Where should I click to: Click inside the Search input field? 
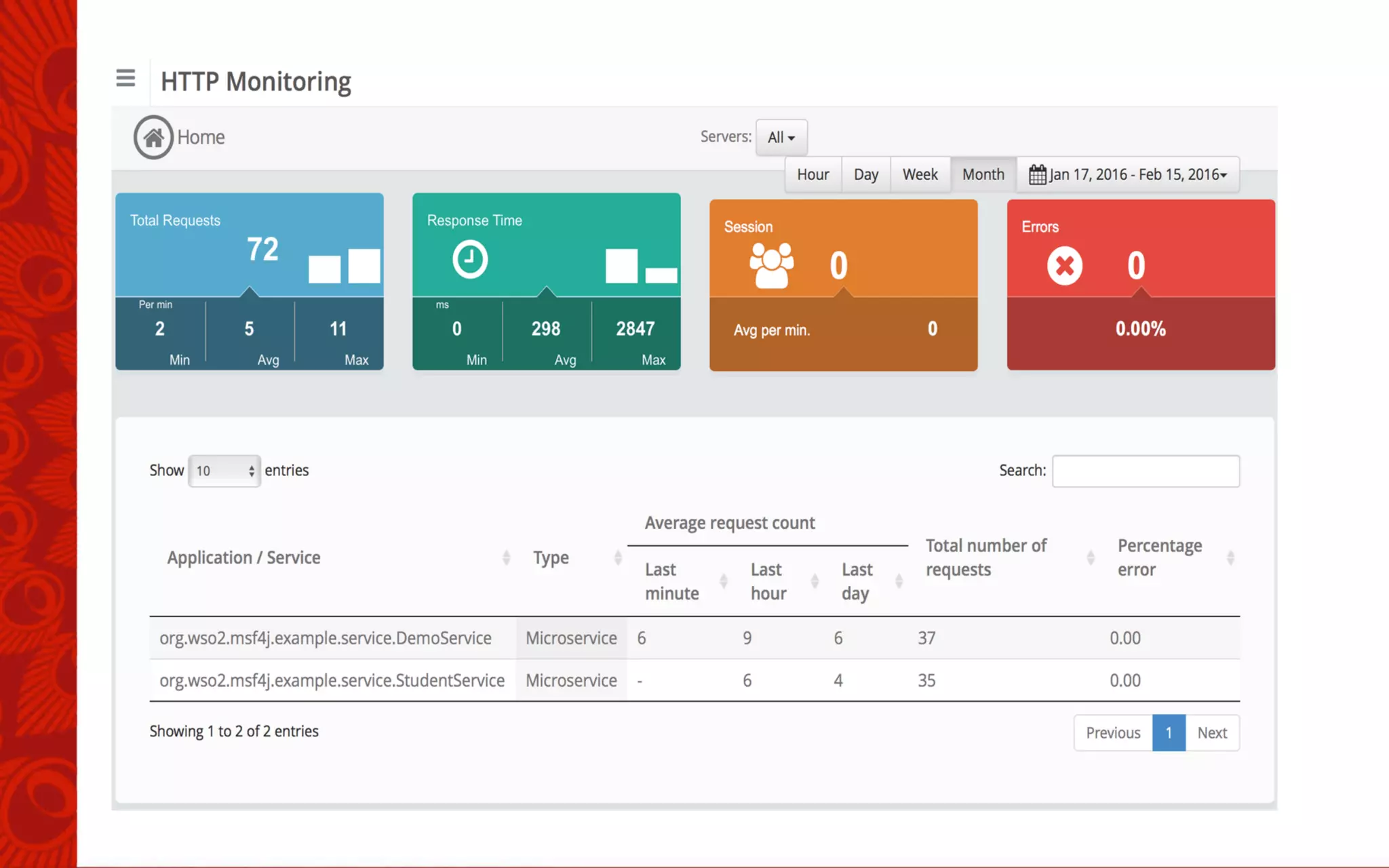(x=1146, y=471)
